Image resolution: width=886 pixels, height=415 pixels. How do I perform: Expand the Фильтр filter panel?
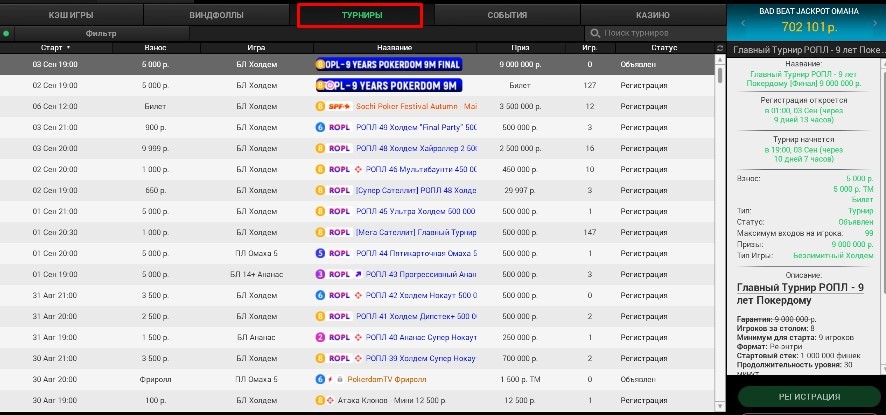[100, 33]
